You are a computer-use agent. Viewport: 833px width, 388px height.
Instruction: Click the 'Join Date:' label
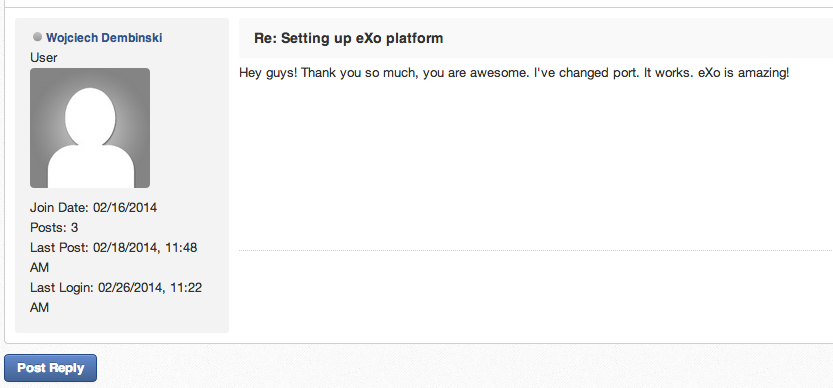(60, 207)
